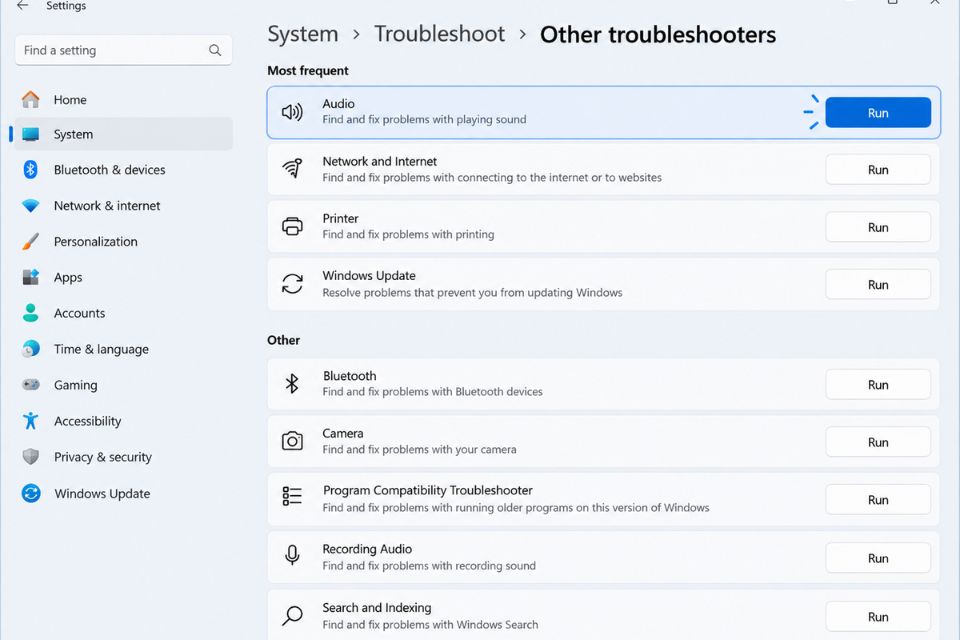
Task: Click the System monitor icon in the sidebar
Action: point(31,134)
